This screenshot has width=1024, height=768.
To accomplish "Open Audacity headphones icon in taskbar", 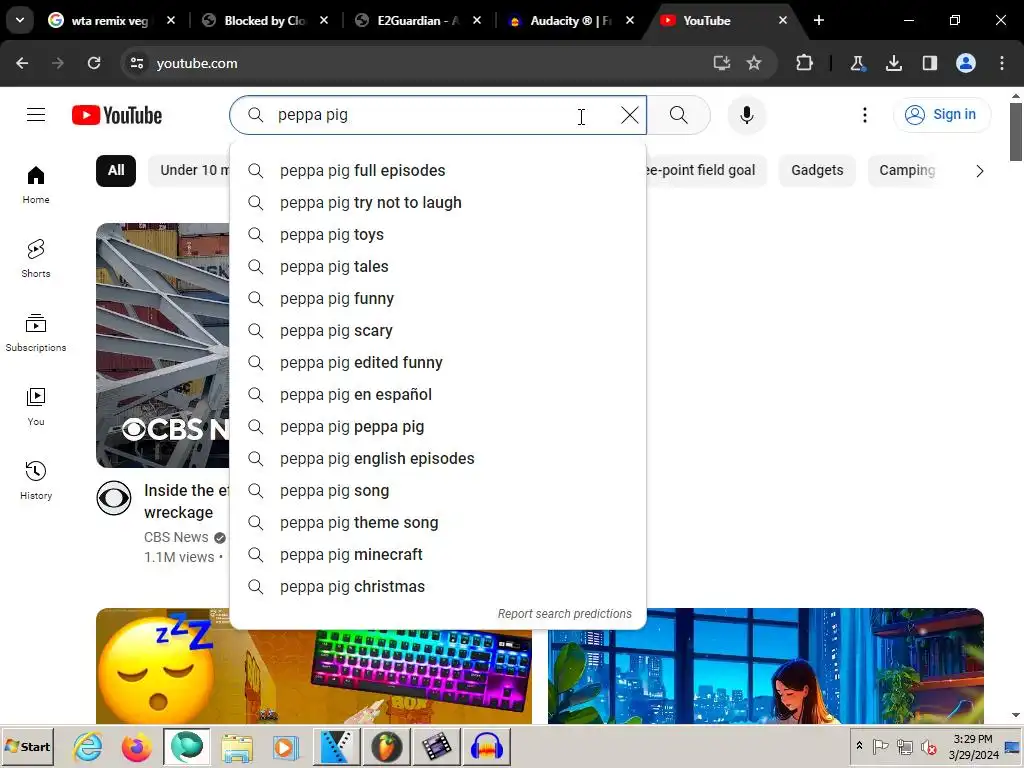I will pos(487,747).
